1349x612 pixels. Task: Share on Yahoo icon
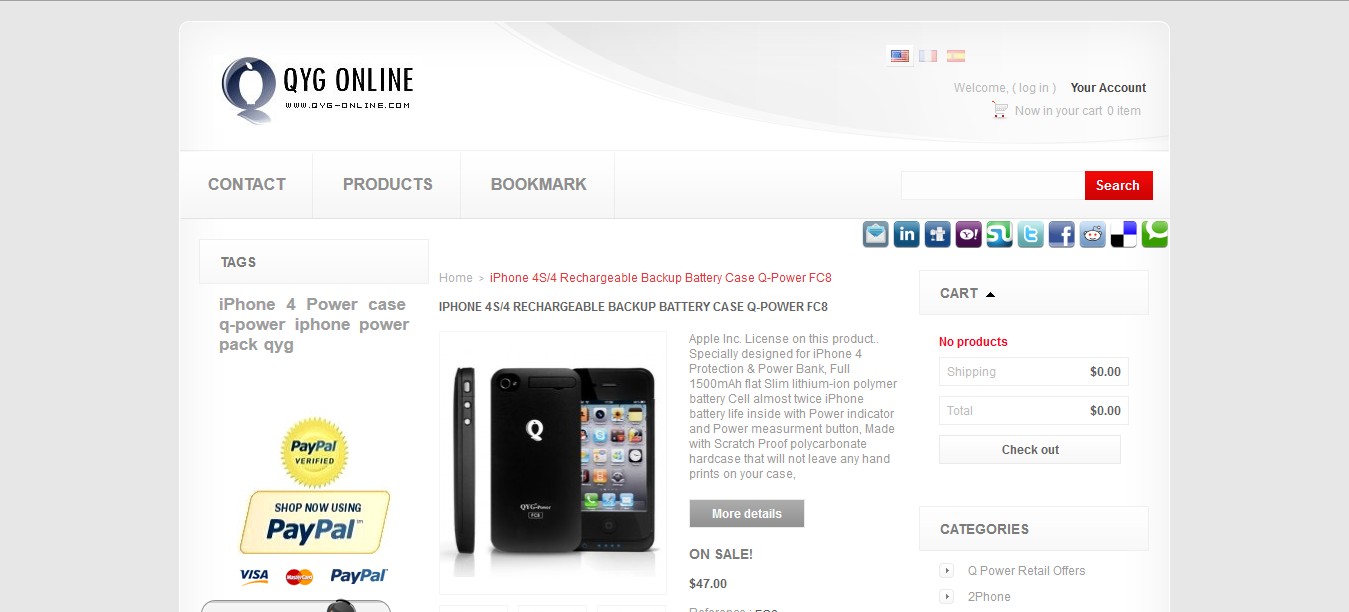(969, 234)
